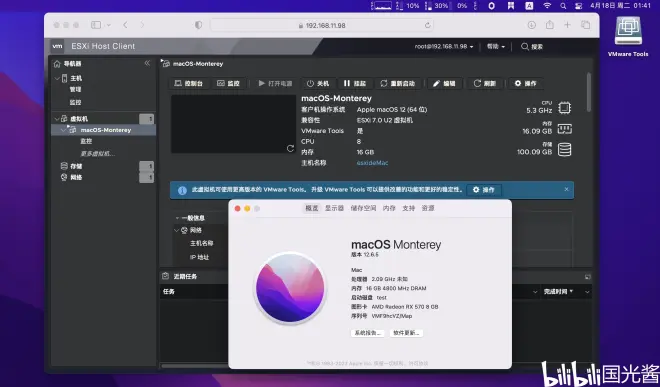This screenshot has width=660, height=387.
Task: Switch to 支持 tab in About This Mac
Action: [x=408, y=208]
